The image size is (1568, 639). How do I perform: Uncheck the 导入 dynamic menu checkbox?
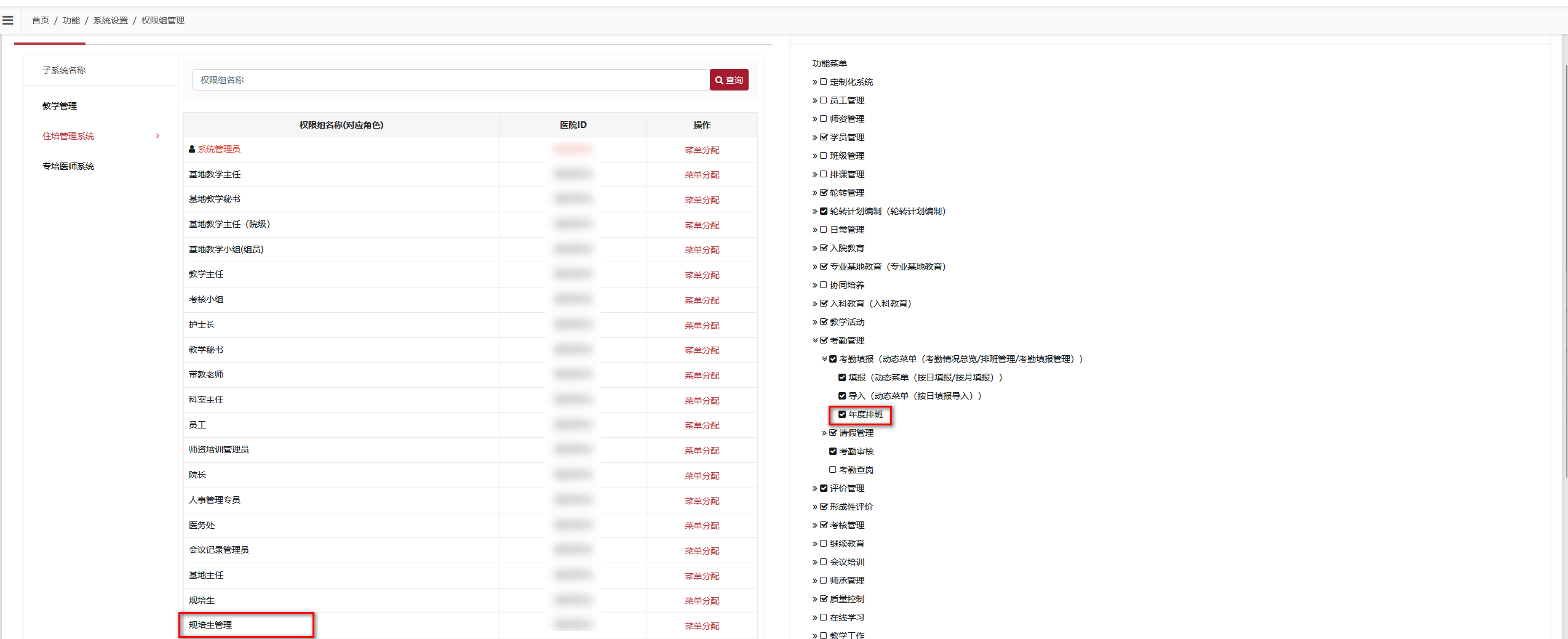pos(842,396)
